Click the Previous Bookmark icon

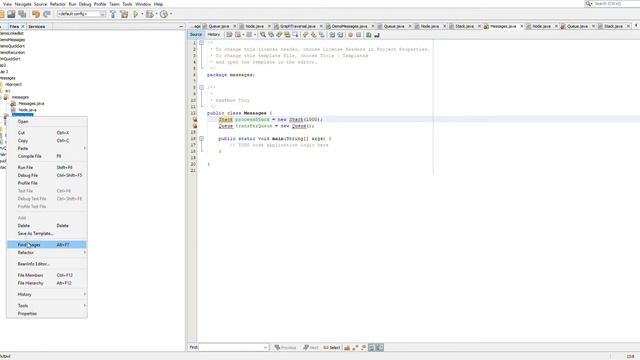pyautogui.click(x=305, y=35)
